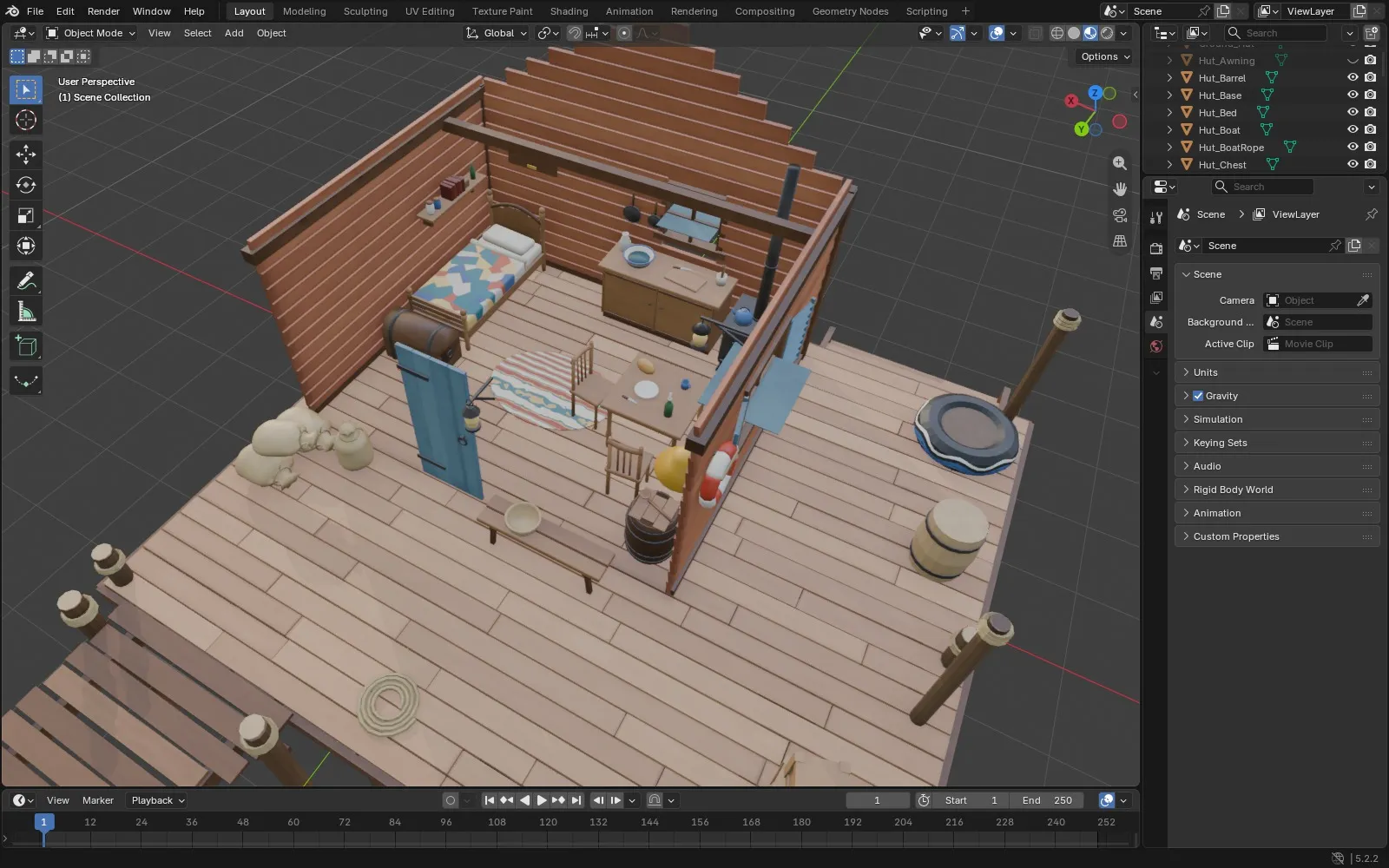
Task: Select the Transform tool
Action: [26, 246]
